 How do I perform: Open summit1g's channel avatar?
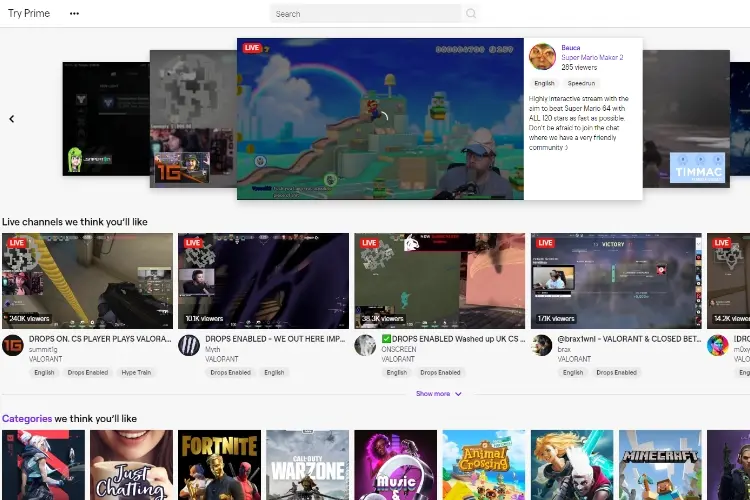coord(13,345)
